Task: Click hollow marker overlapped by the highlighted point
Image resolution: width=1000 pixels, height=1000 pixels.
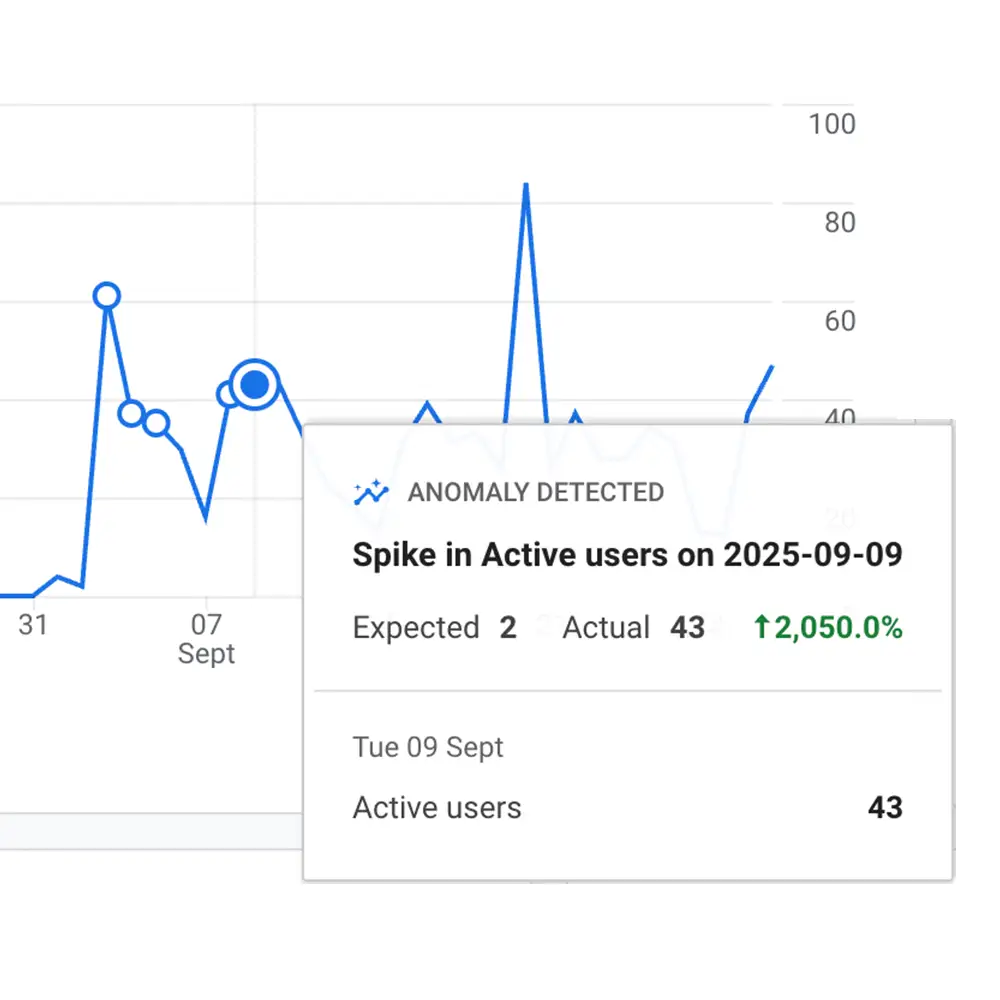Action: pyautogui.click(x=230, y=394)
